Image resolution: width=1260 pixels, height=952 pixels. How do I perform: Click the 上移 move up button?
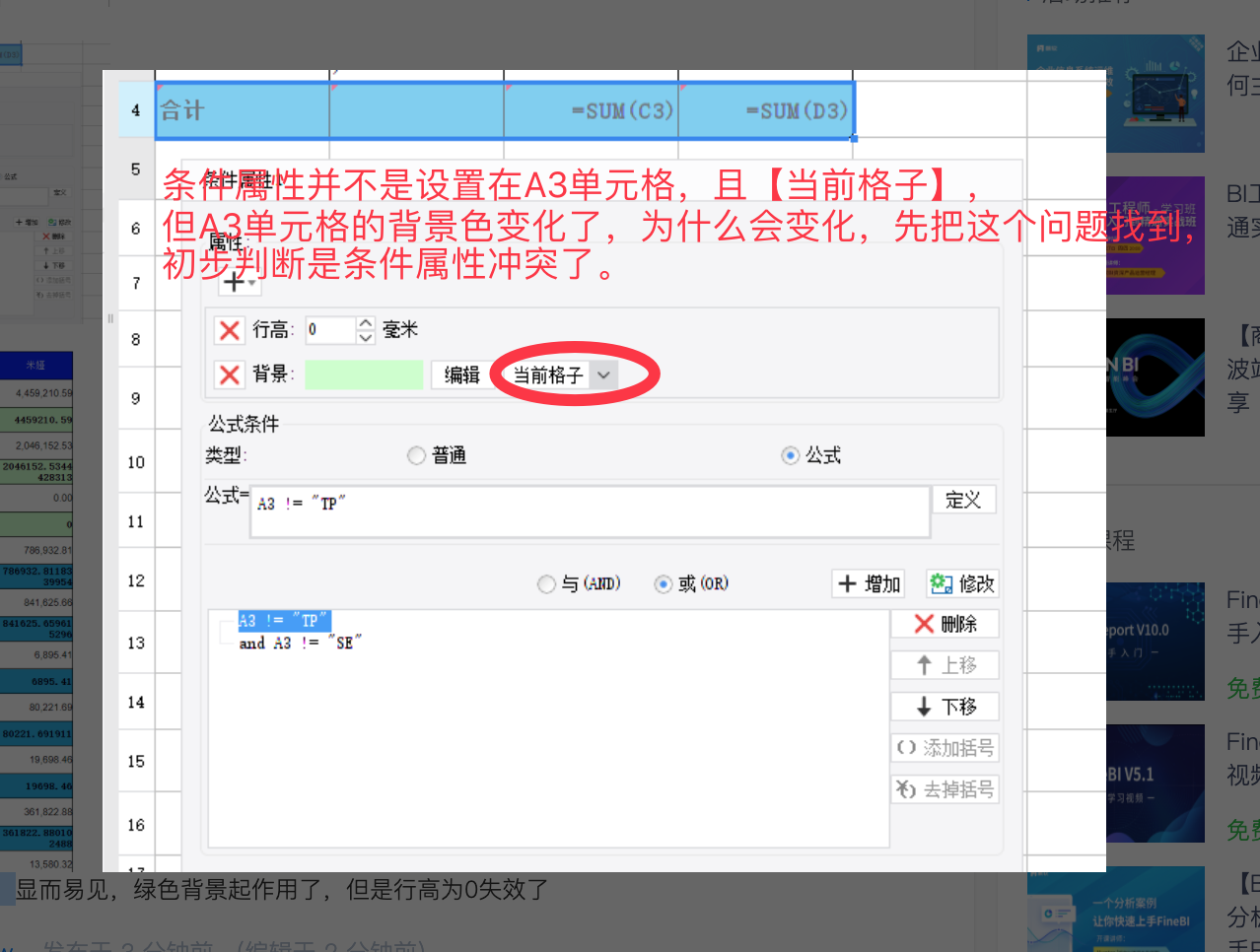tap(945, 665)
